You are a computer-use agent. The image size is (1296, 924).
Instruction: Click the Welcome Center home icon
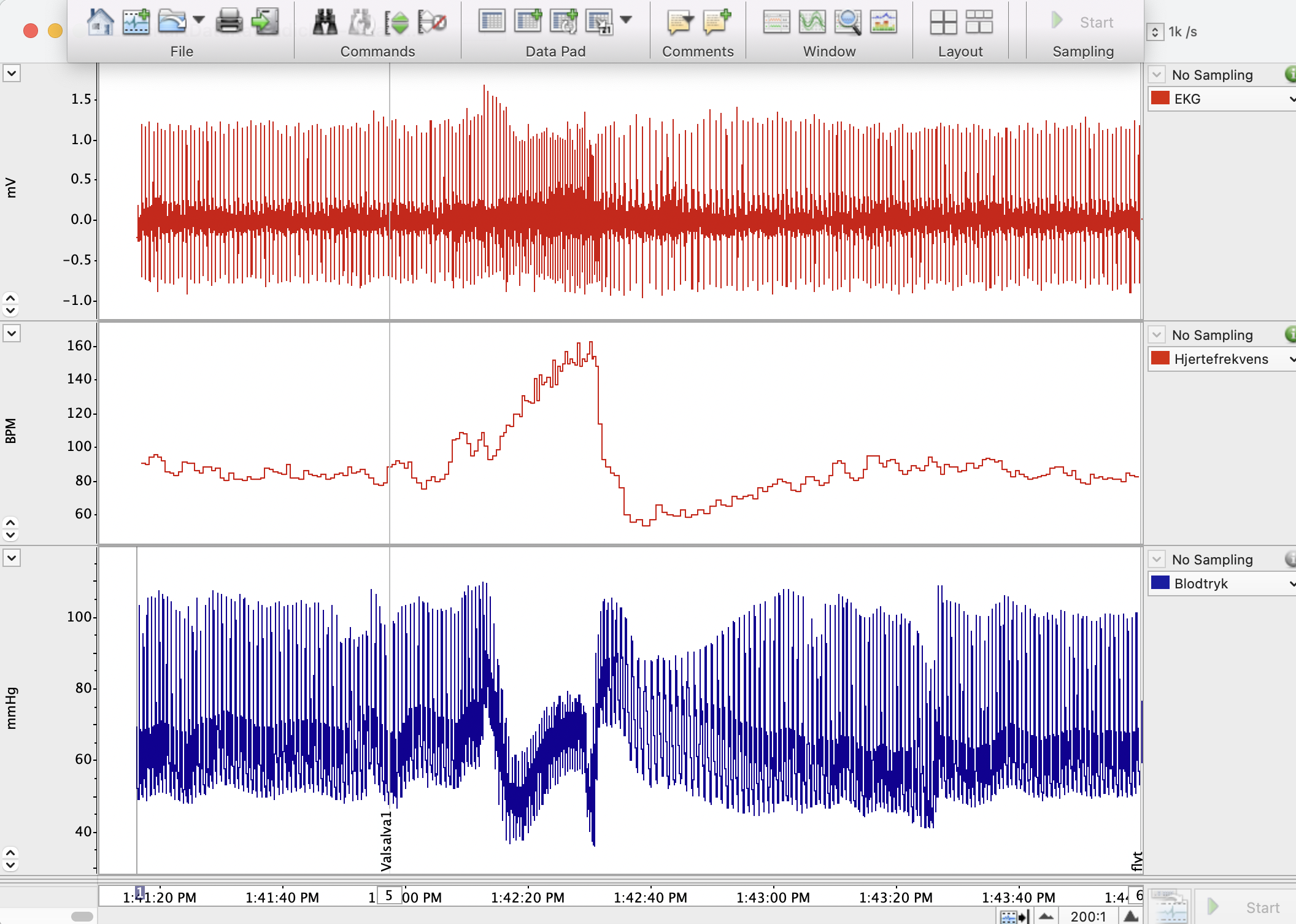(99, 22)
